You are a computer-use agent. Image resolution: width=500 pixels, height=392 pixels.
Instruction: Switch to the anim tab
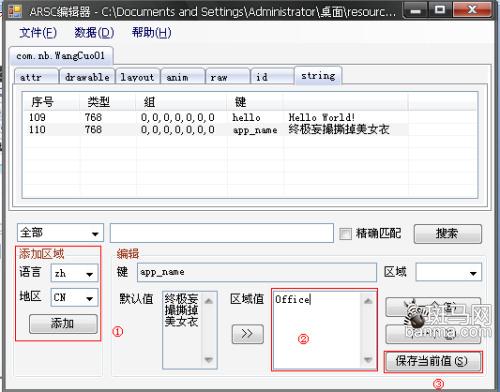point(183,77)
